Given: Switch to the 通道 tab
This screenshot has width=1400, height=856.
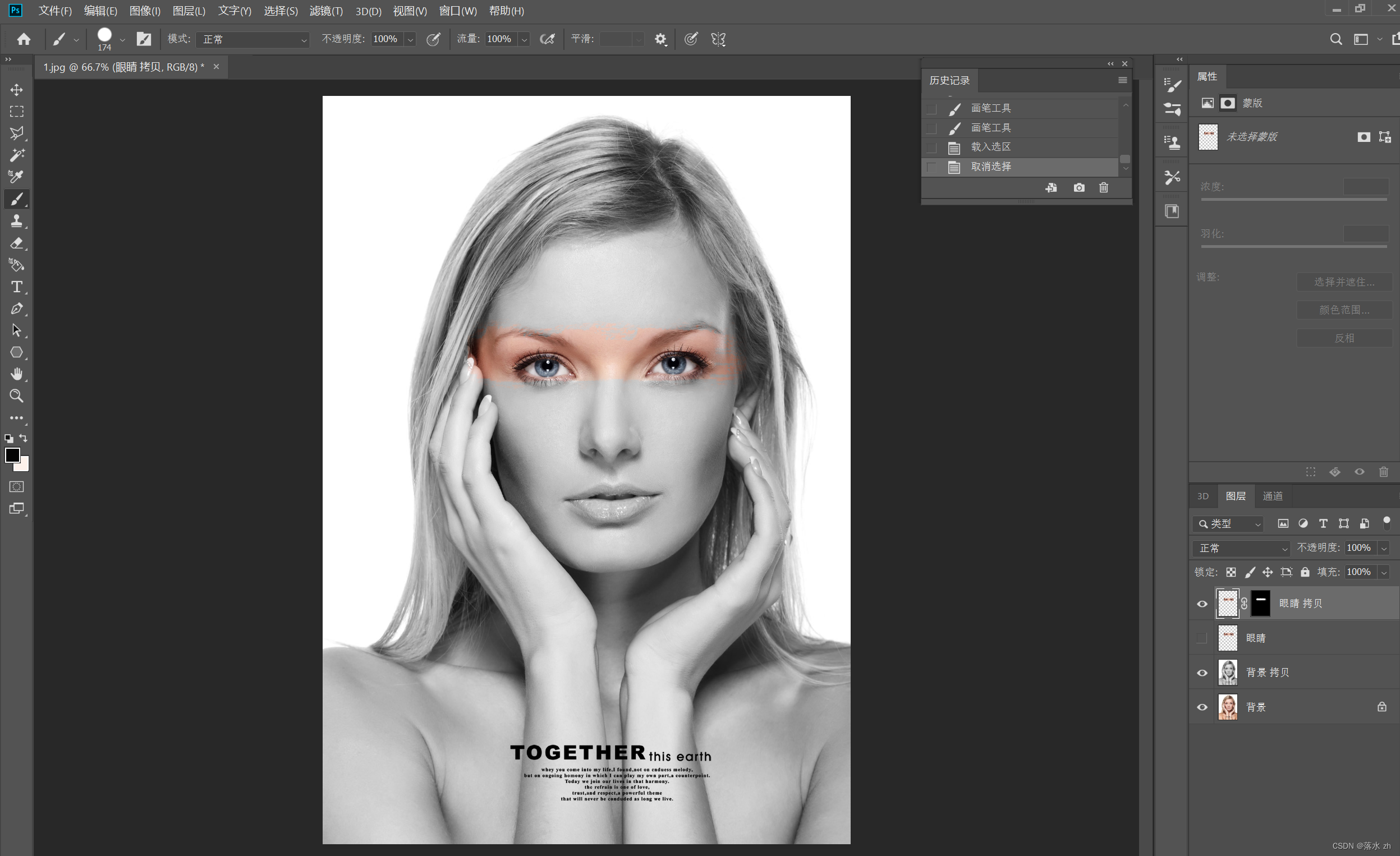Looking at the screenshot, I should click(x=1272, y=496).
